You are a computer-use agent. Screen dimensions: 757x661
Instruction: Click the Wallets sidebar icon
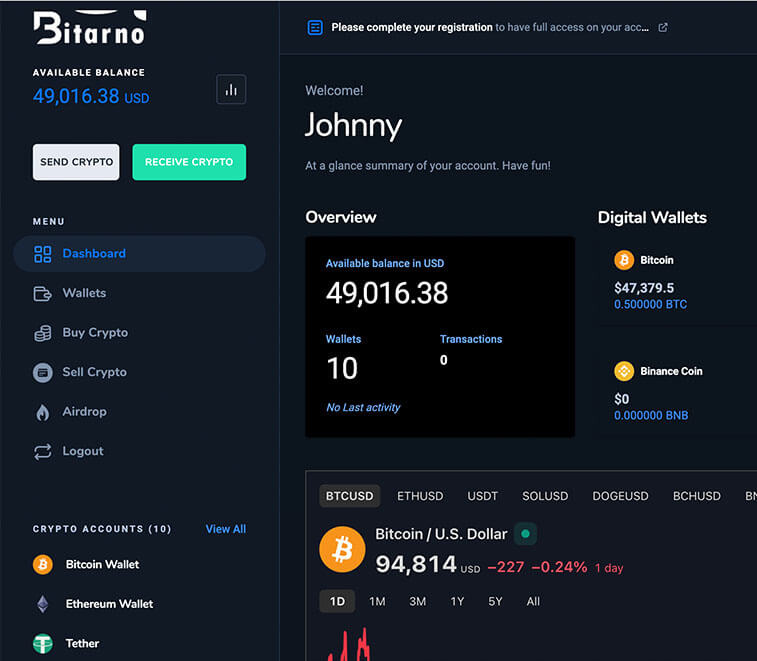click(42, 294)
